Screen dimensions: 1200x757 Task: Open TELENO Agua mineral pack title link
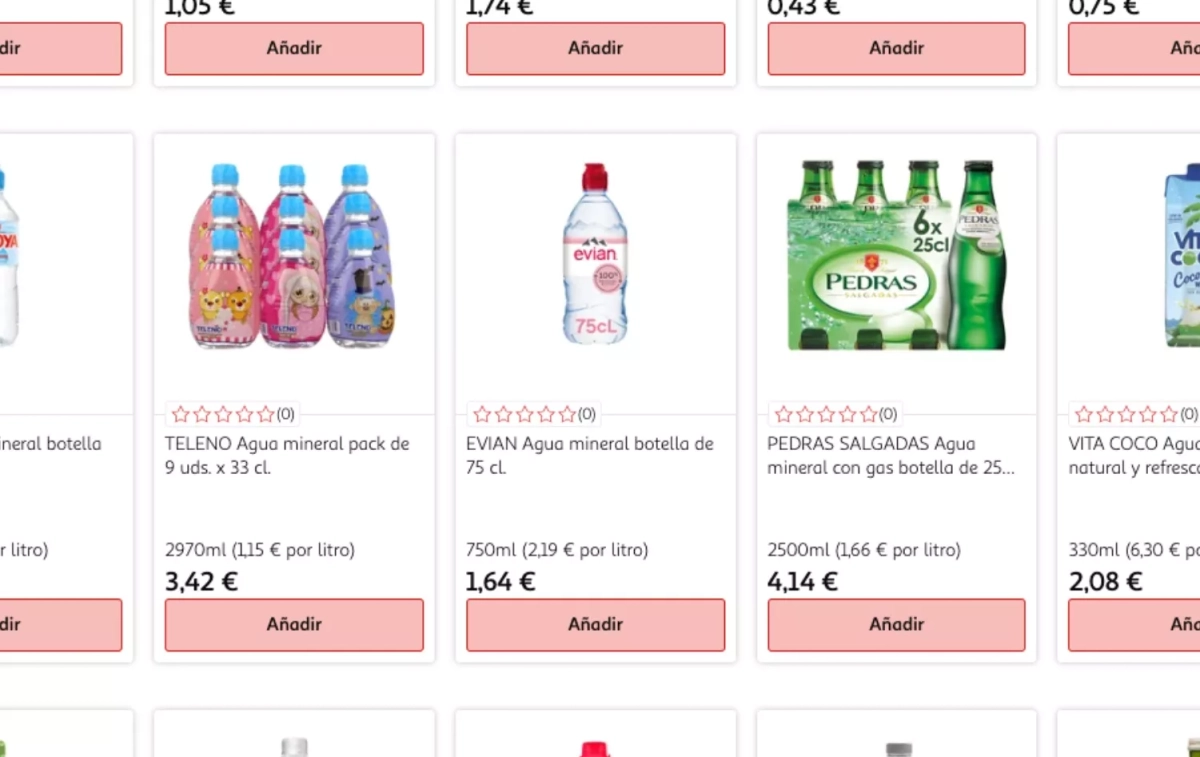click(x=287, y=455)
